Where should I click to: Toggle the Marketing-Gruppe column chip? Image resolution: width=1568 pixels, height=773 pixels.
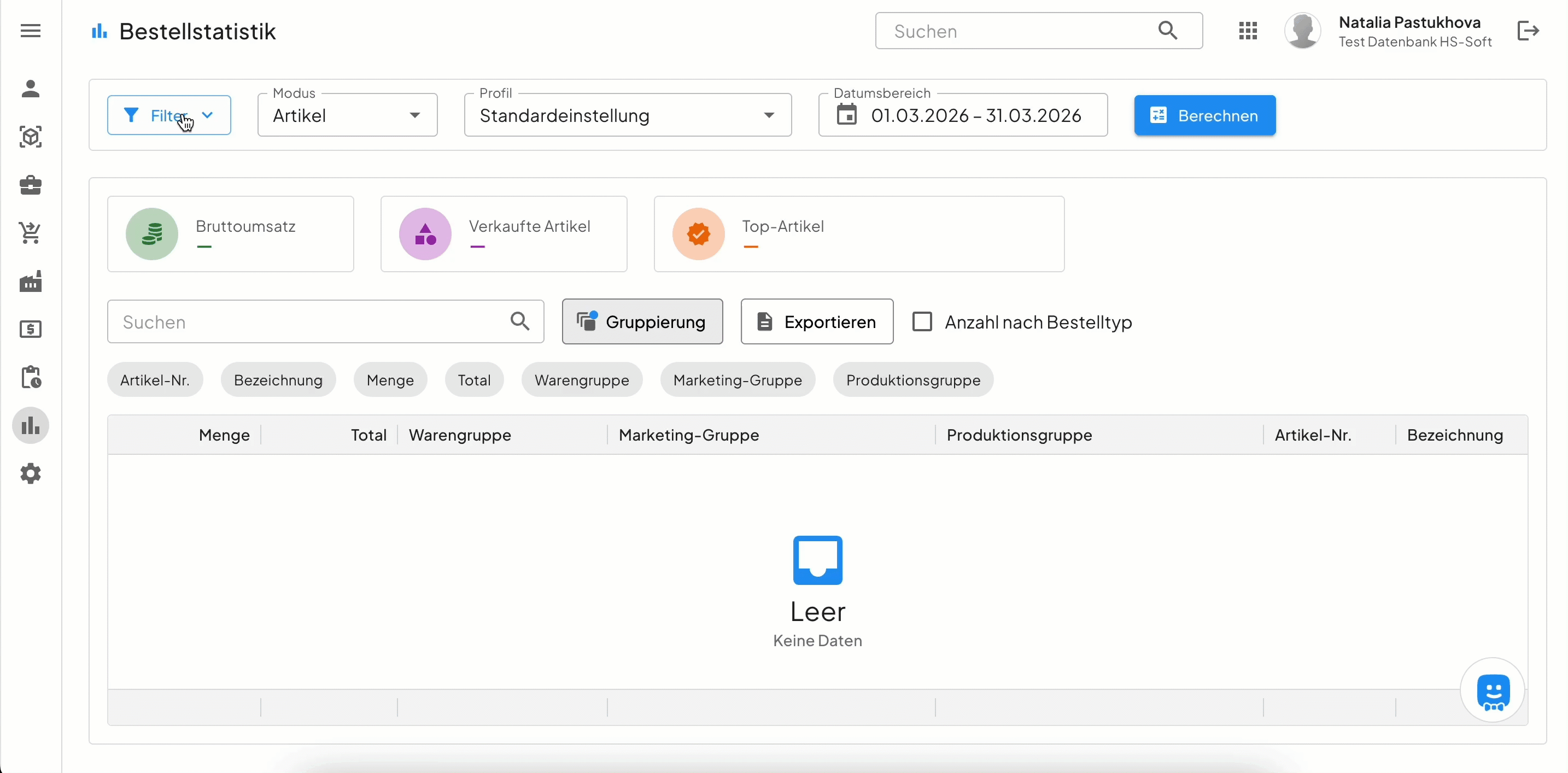coord(737,380)
